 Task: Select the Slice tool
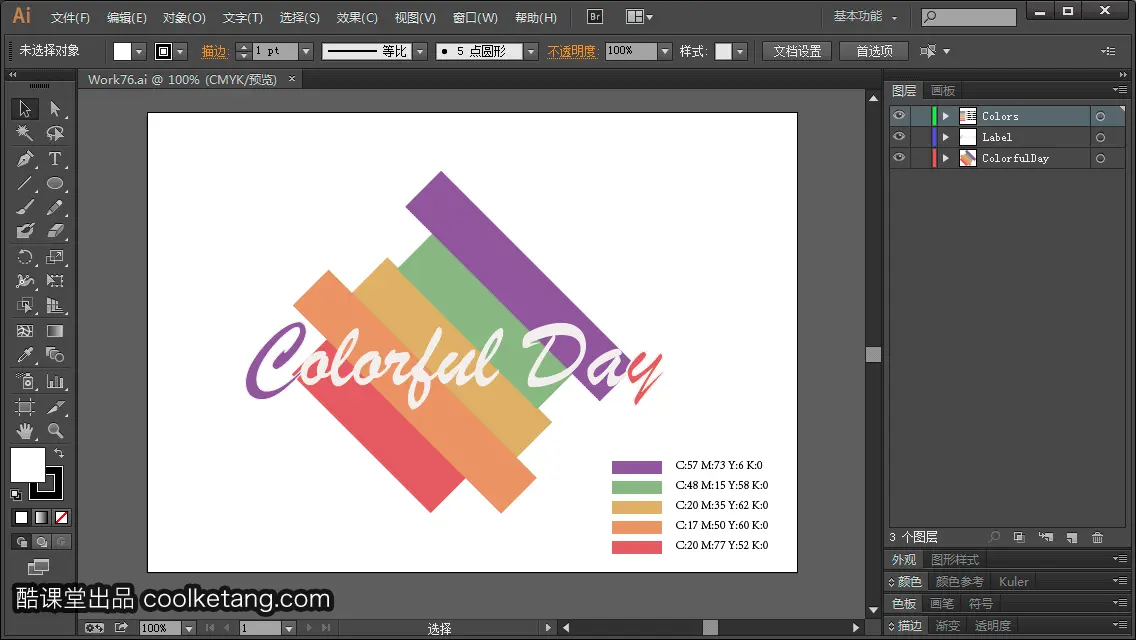click(55, 407)
